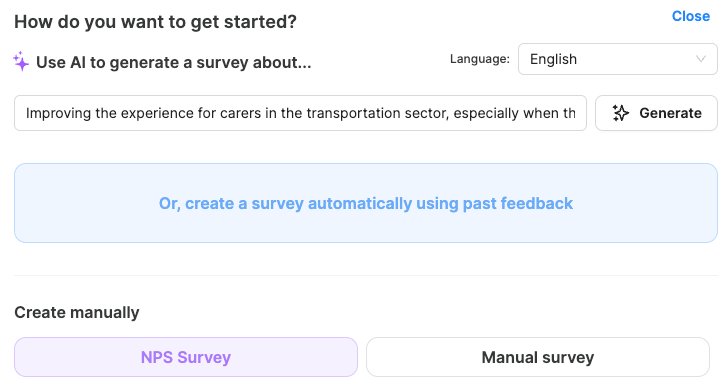Select the NPS Survey option

point(186,357)
